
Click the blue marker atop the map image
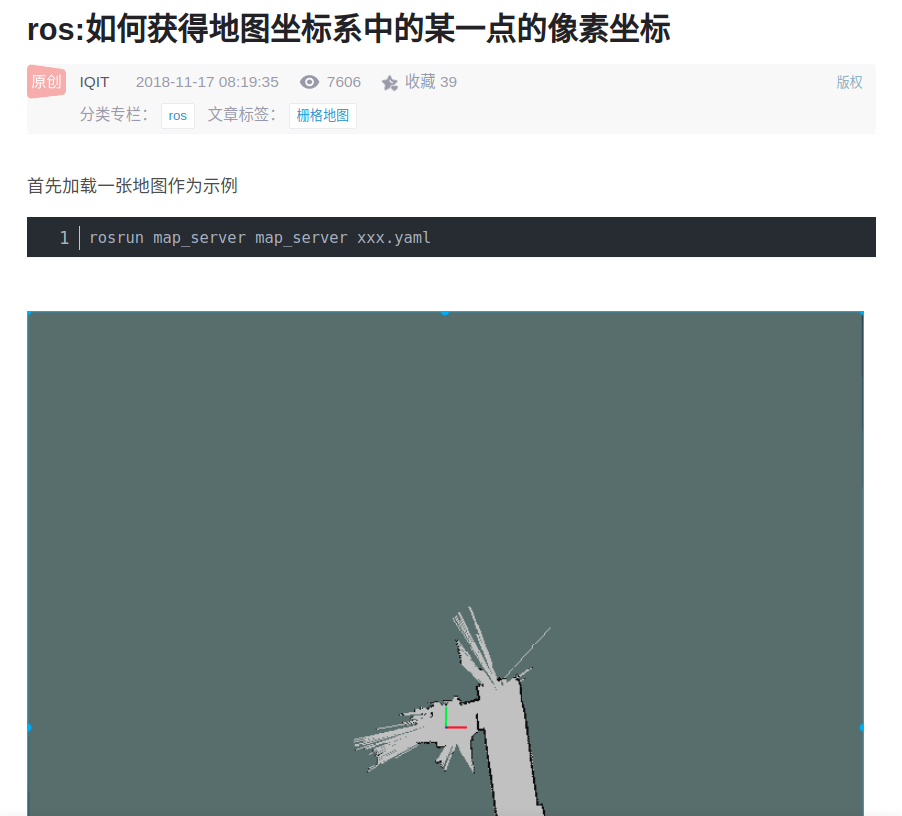(x=443, y=312)
